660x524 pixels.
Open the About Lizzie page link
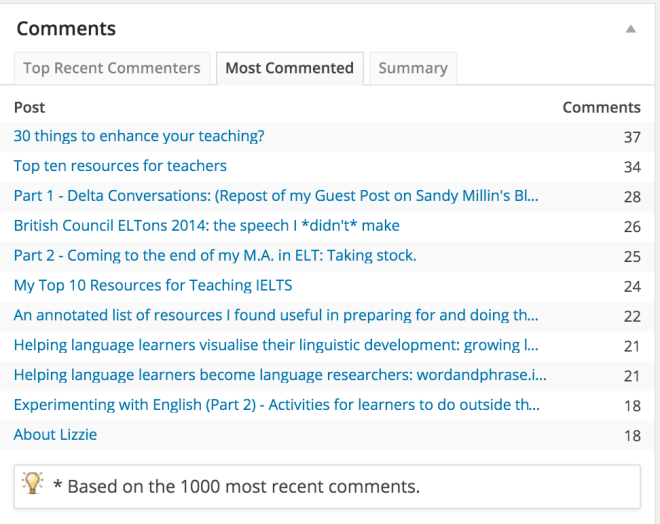pyautogui.click(x=55, y=435)
